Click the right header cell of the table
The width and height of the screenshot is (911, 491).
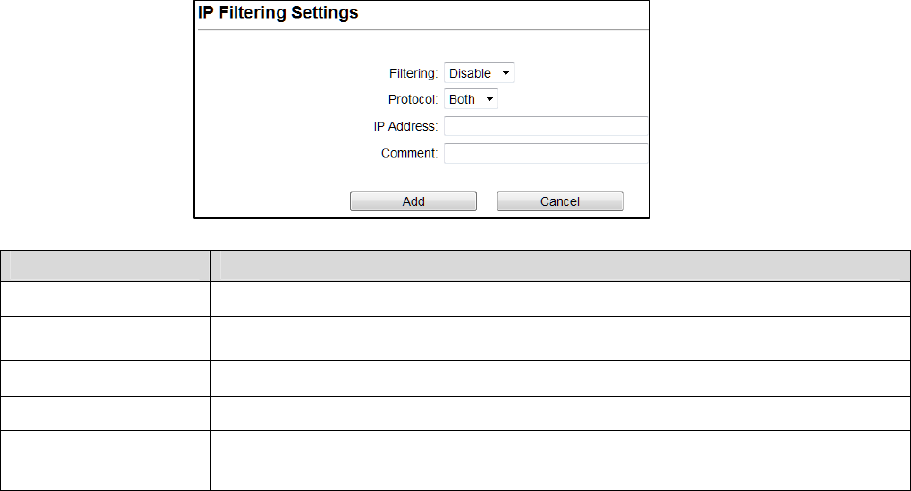tap(559, 266)
